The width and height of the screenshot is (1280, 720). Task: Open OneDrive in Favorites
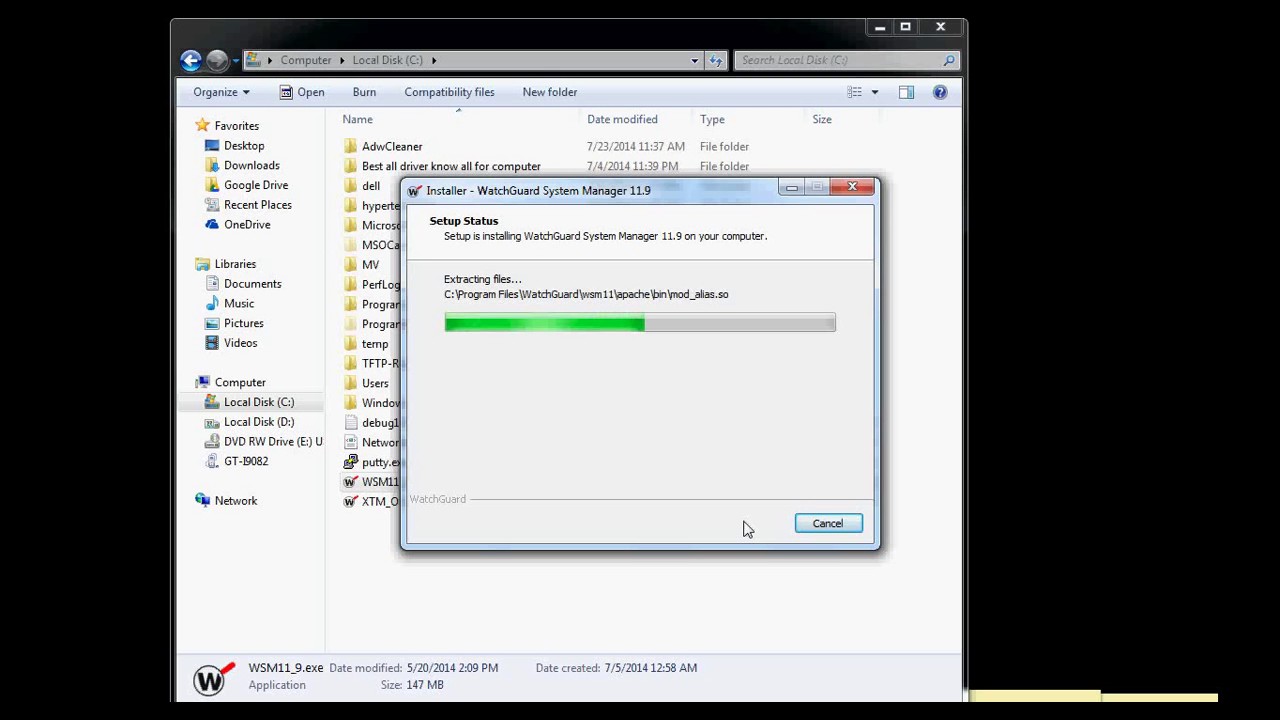pos(247,225)
